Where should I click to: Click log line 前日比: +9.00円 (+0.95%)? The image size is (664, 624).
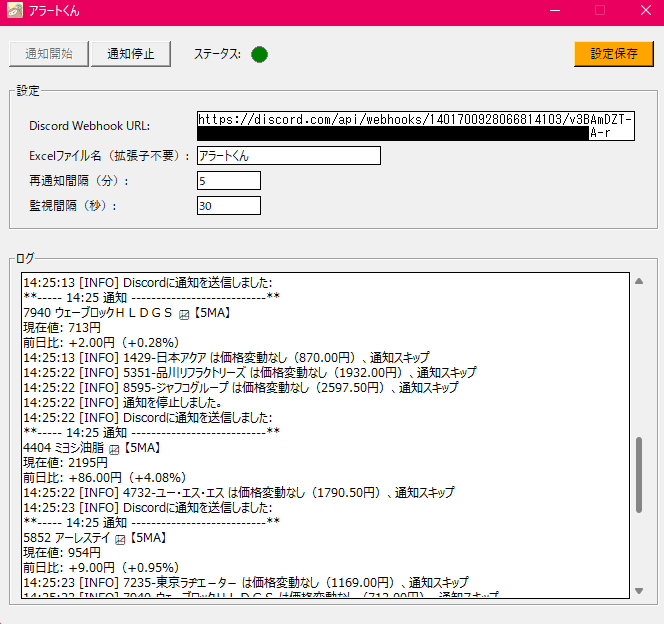(x=102, y=568)
